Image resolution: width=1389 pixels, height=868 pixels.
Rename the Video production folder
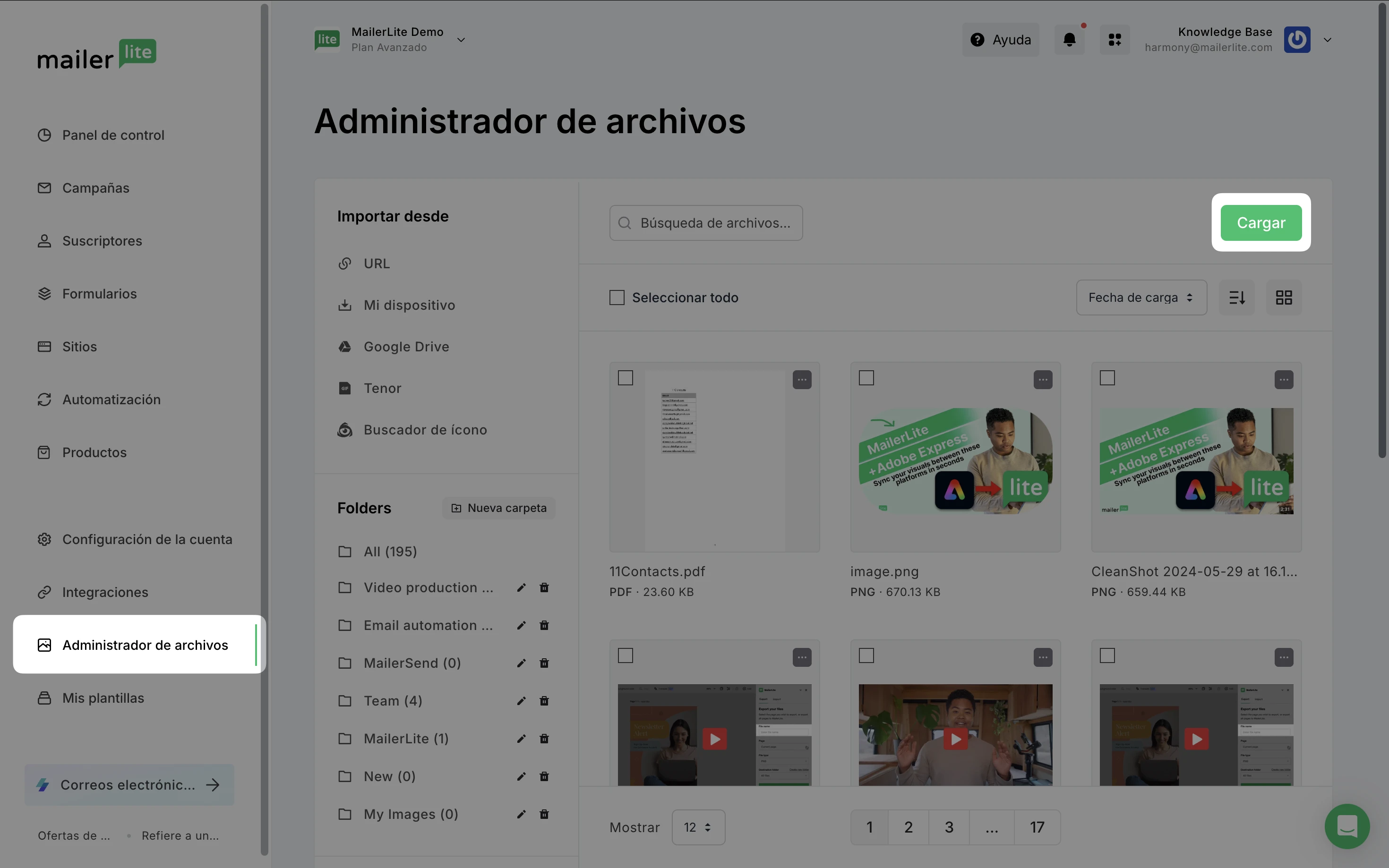(x=522, y=587)
